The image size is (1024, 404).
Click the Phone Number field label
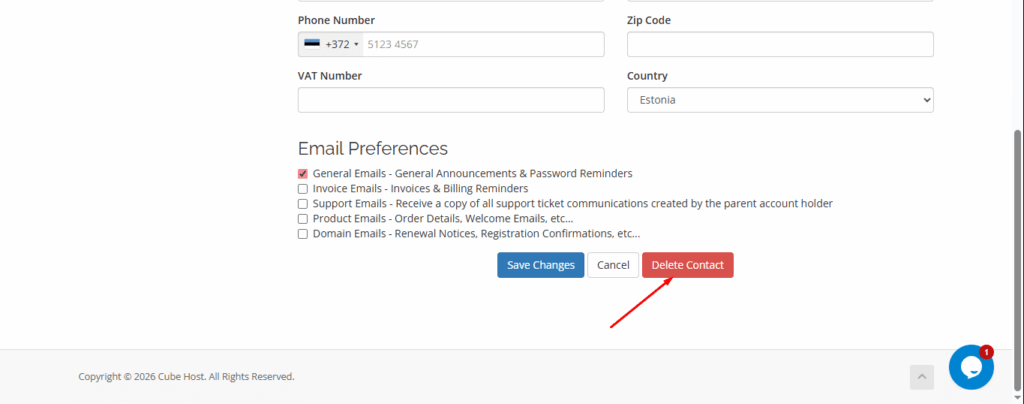point(336,20)
